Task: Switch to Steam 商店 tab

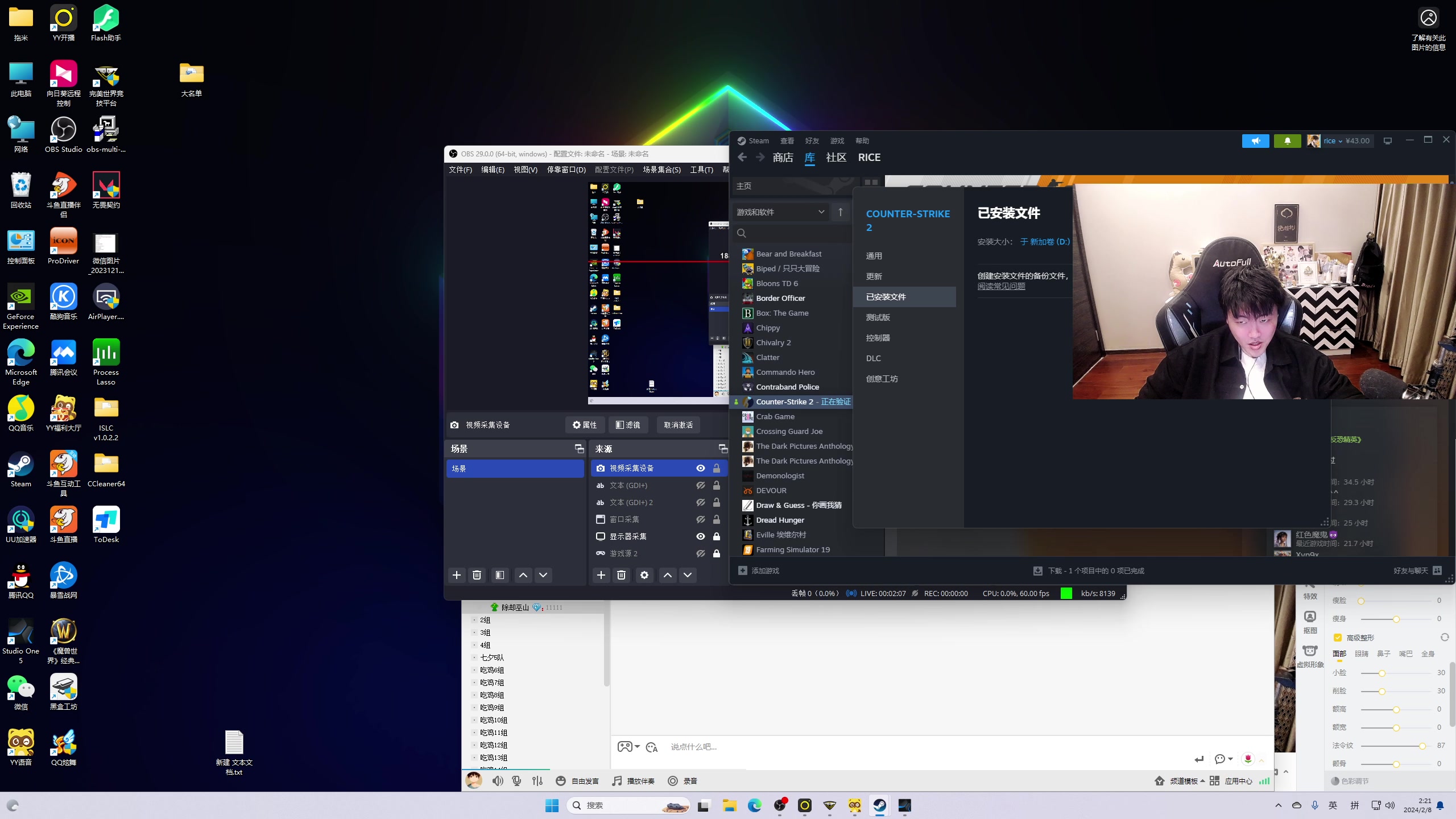Action: (x=783, y=158)
